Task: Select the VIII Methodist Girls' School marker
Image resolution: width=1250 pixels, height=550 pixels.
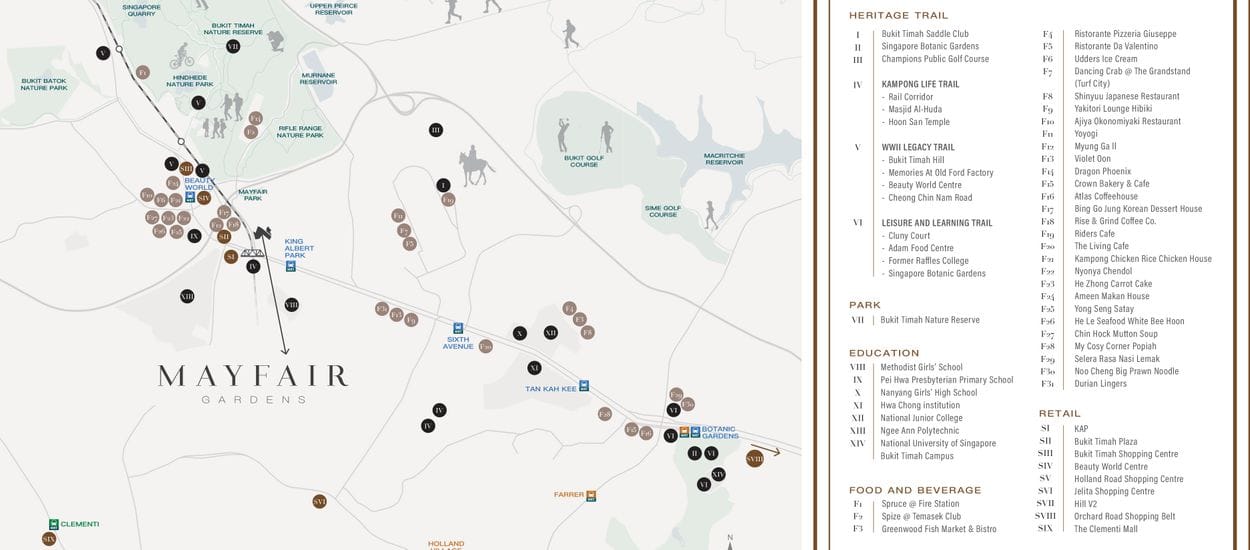Action: (x=291, y=305)
